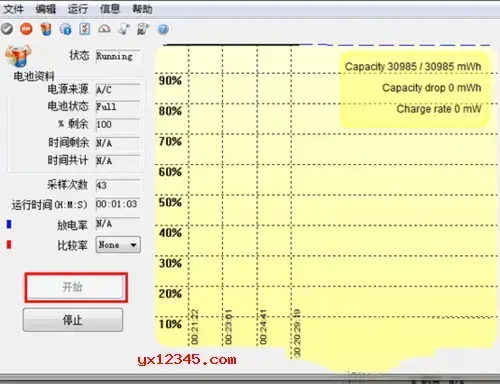Click the 时间剩余 N/A field
The image size is (500, 384).
pyautogui.click(x=118, y=143)
